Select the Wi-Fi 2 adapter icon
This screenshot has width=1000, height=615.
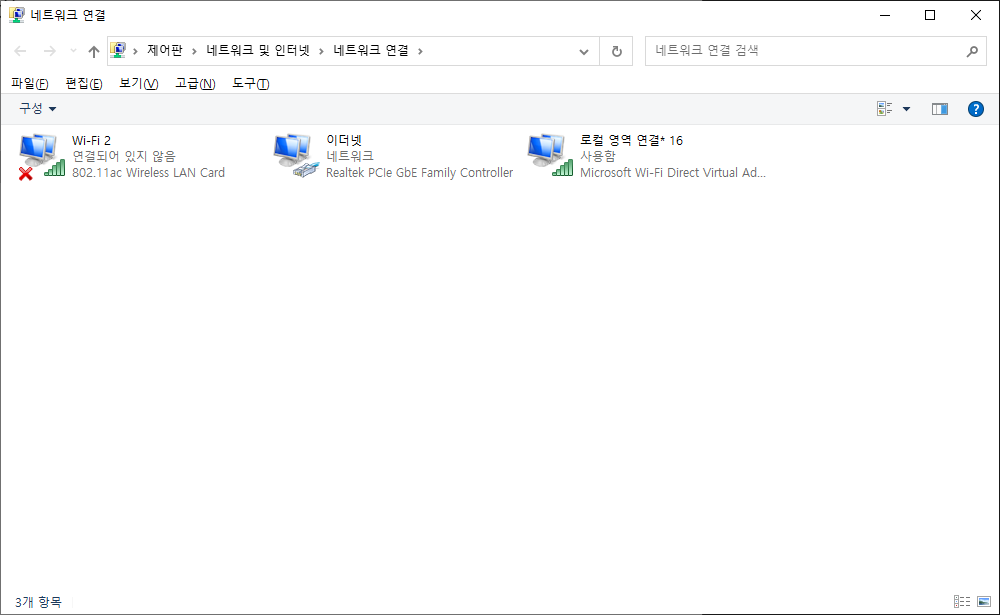point(42,156)
